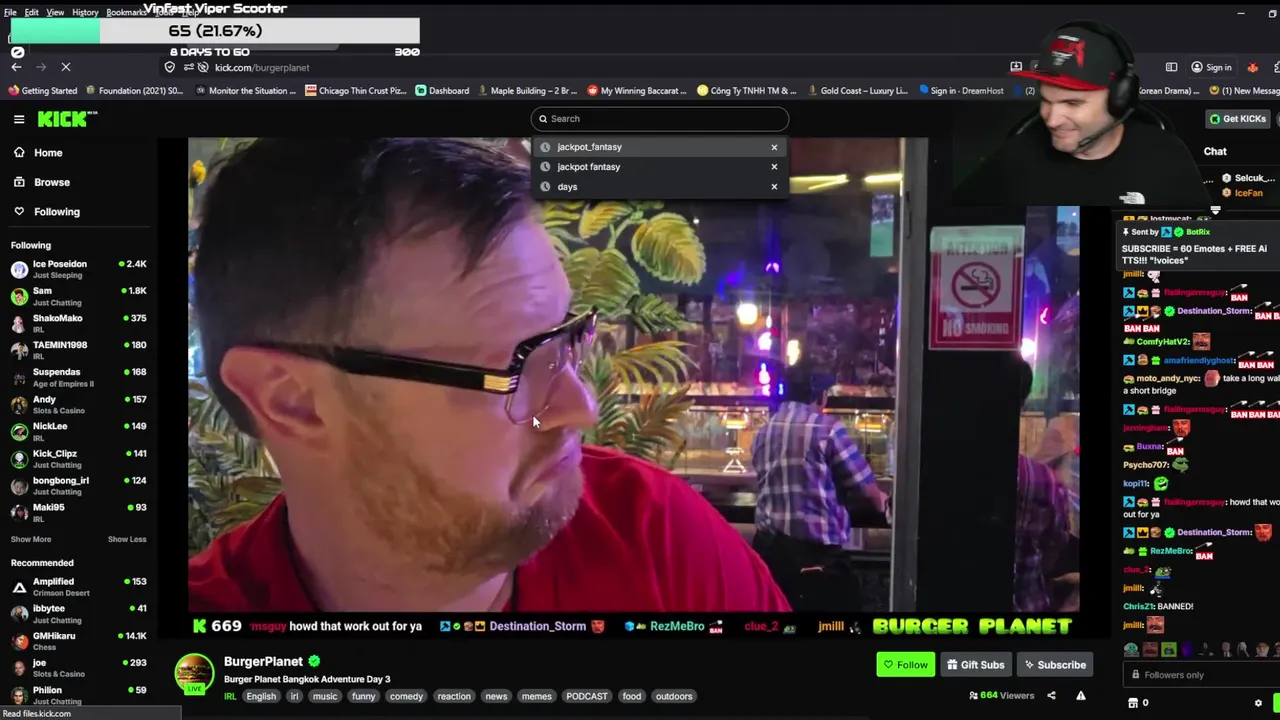This screenshot has height=720, width=1280.
Task: Open Sam's Just Chatting channel
Action: (x=78, y=296)
